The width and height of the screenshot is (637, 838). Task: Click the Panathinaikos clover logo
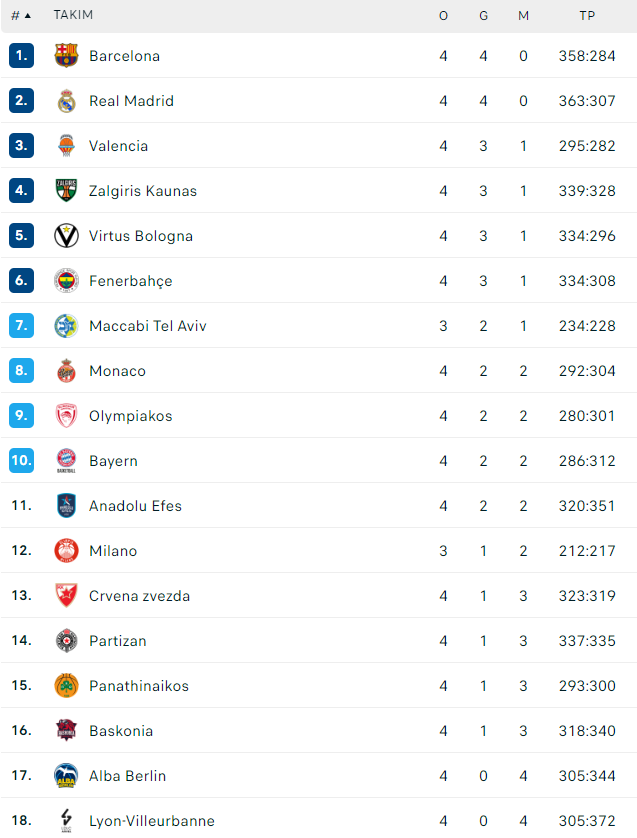point(66,685)
